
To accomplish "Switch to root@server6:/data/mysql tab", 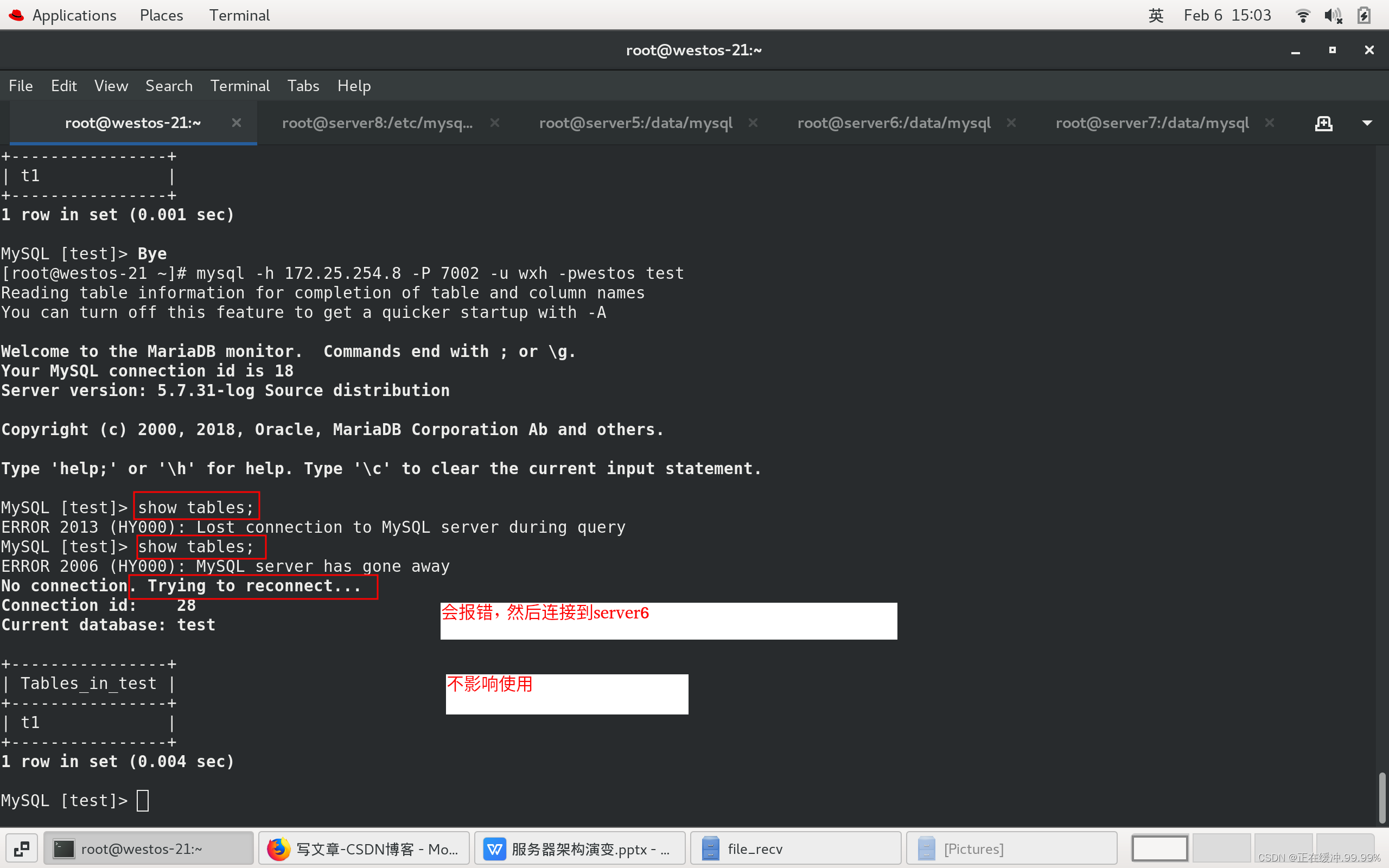I will pyautogui.click(x=893, y=123).
